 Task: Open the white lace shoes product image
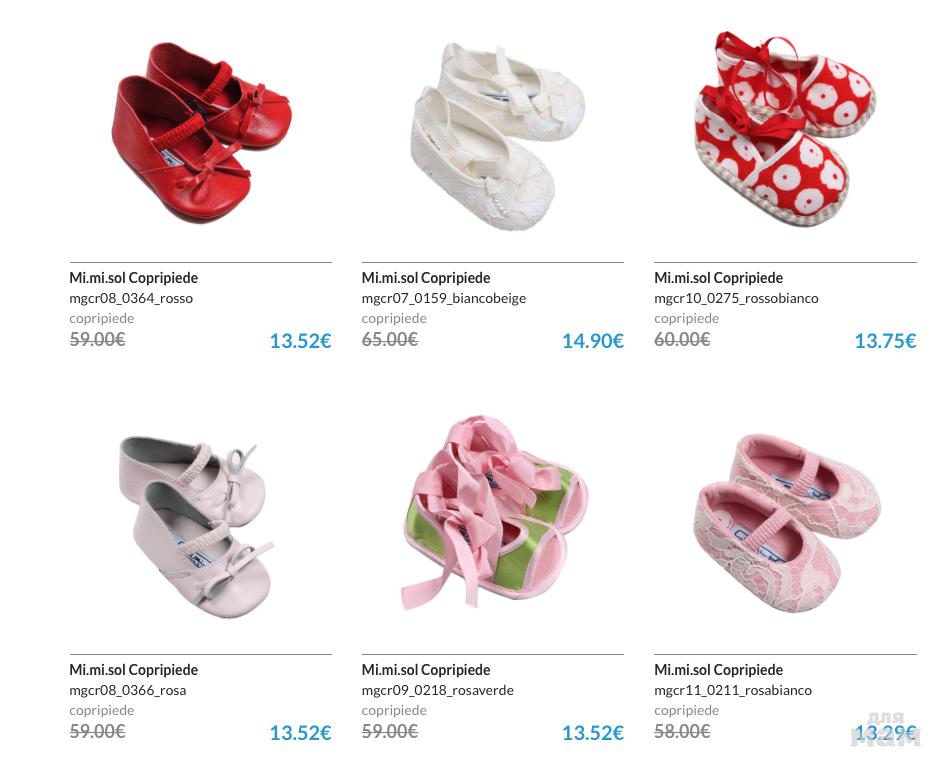[x=497, y=137]
